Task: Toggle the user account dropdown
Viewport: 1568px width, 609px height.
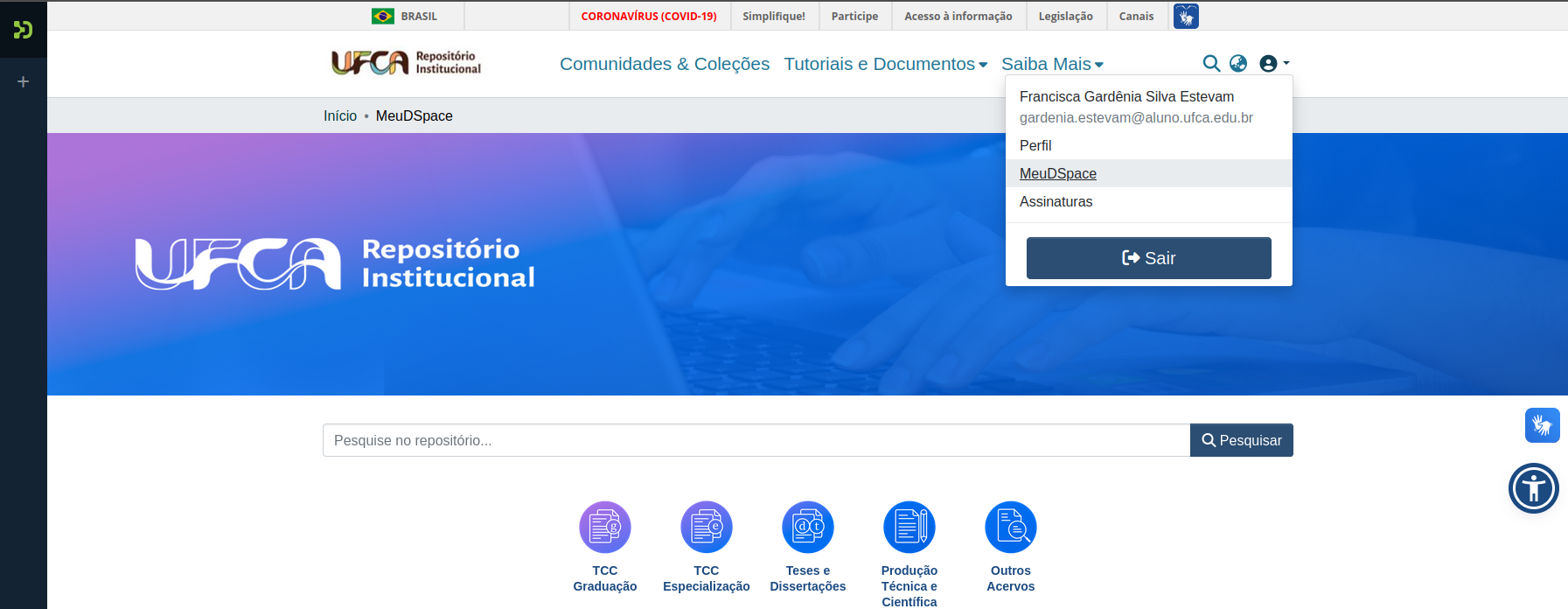Action: [x=1274, y=63]
